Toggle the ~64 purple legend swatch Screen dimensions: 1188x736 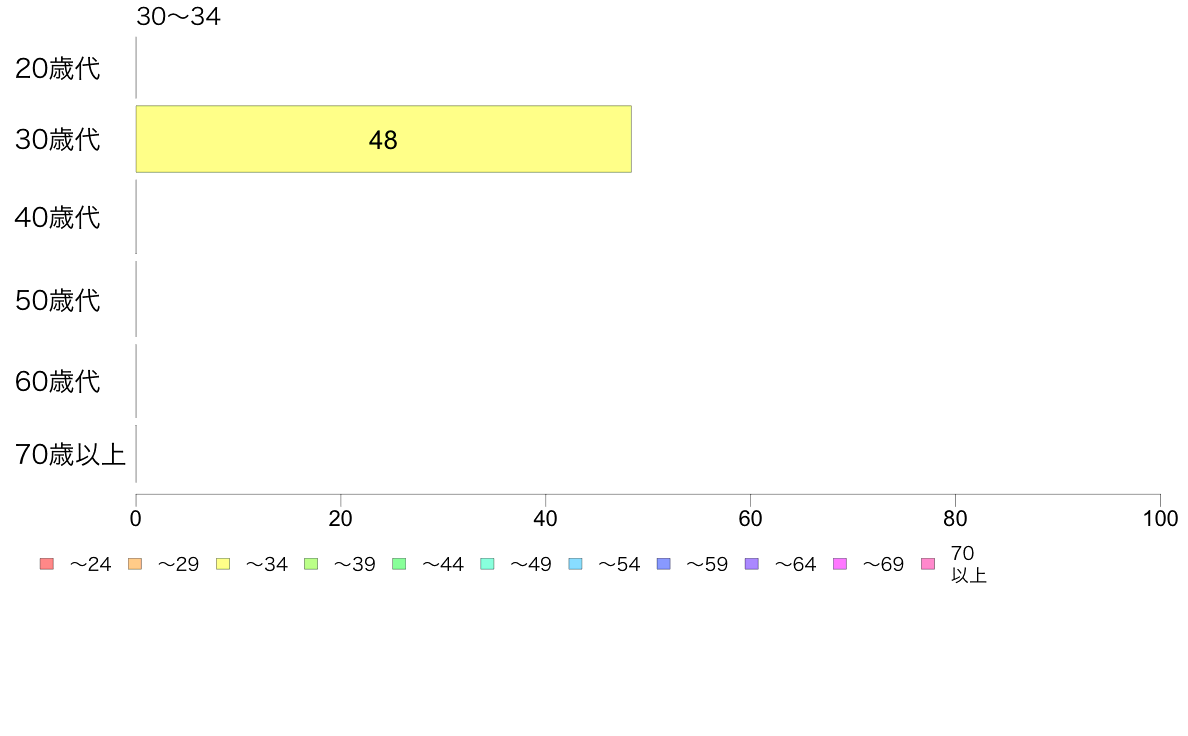point(752,564)
